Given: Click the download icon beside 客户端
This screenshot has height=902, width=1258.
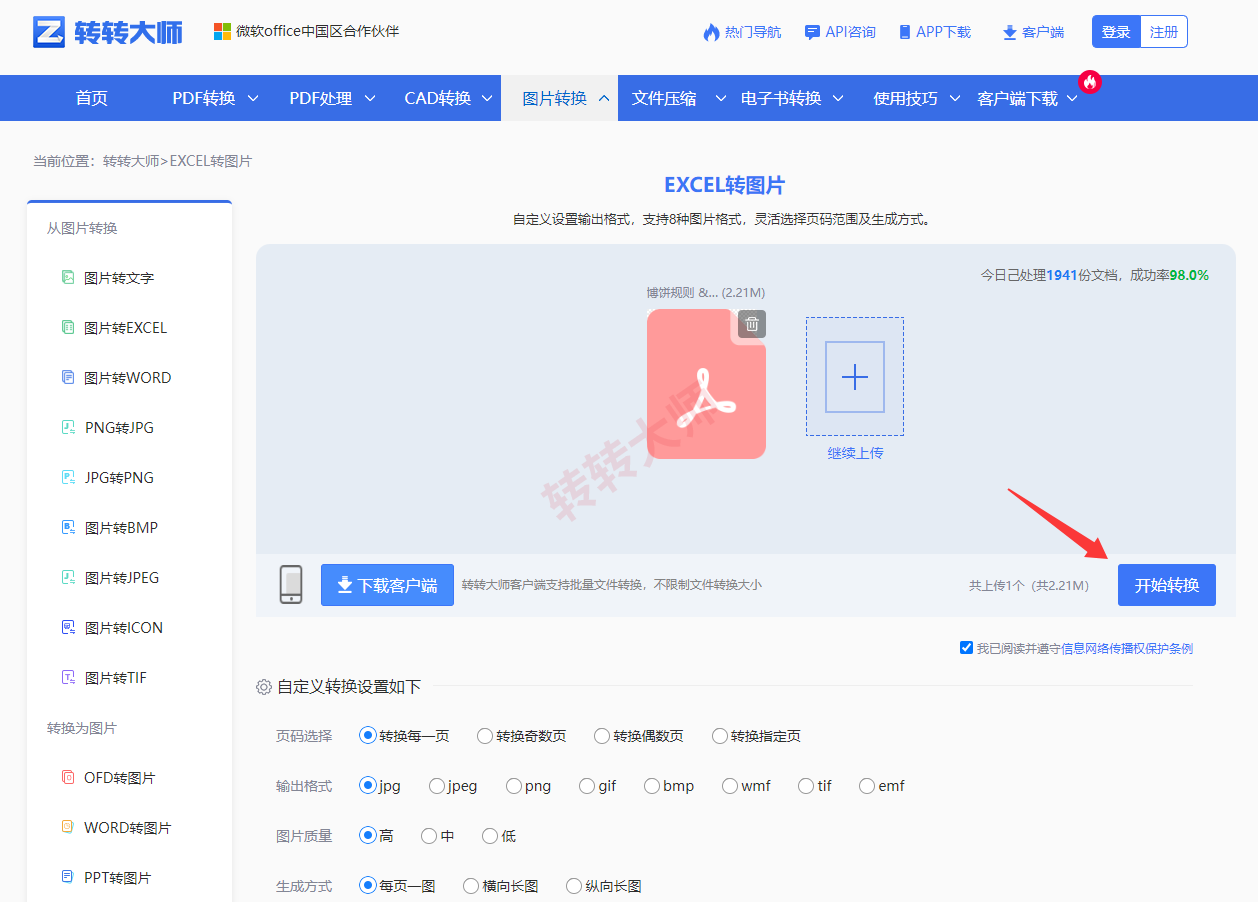Looking at the screenshot, I should [1009, 33].
